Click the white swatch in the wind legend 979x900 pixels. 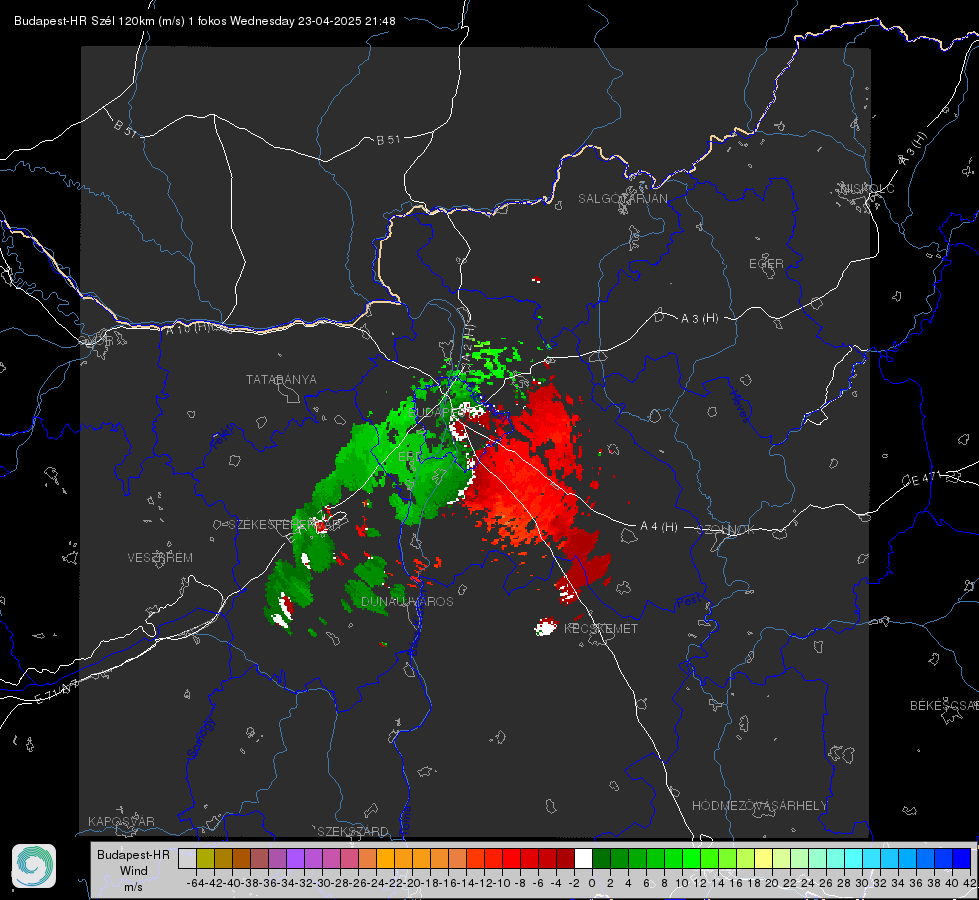point(583,858)
